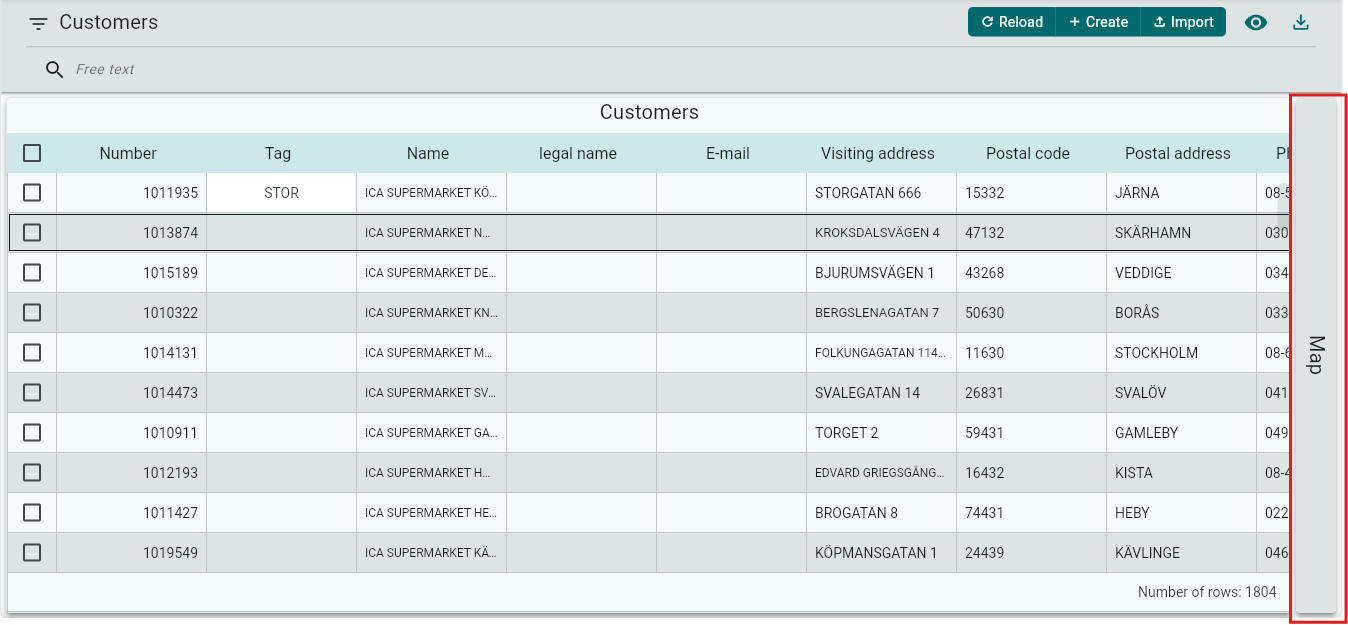Check the row for customer 1011427
The height and width of the screenshot is (625, 1348).
32,512
